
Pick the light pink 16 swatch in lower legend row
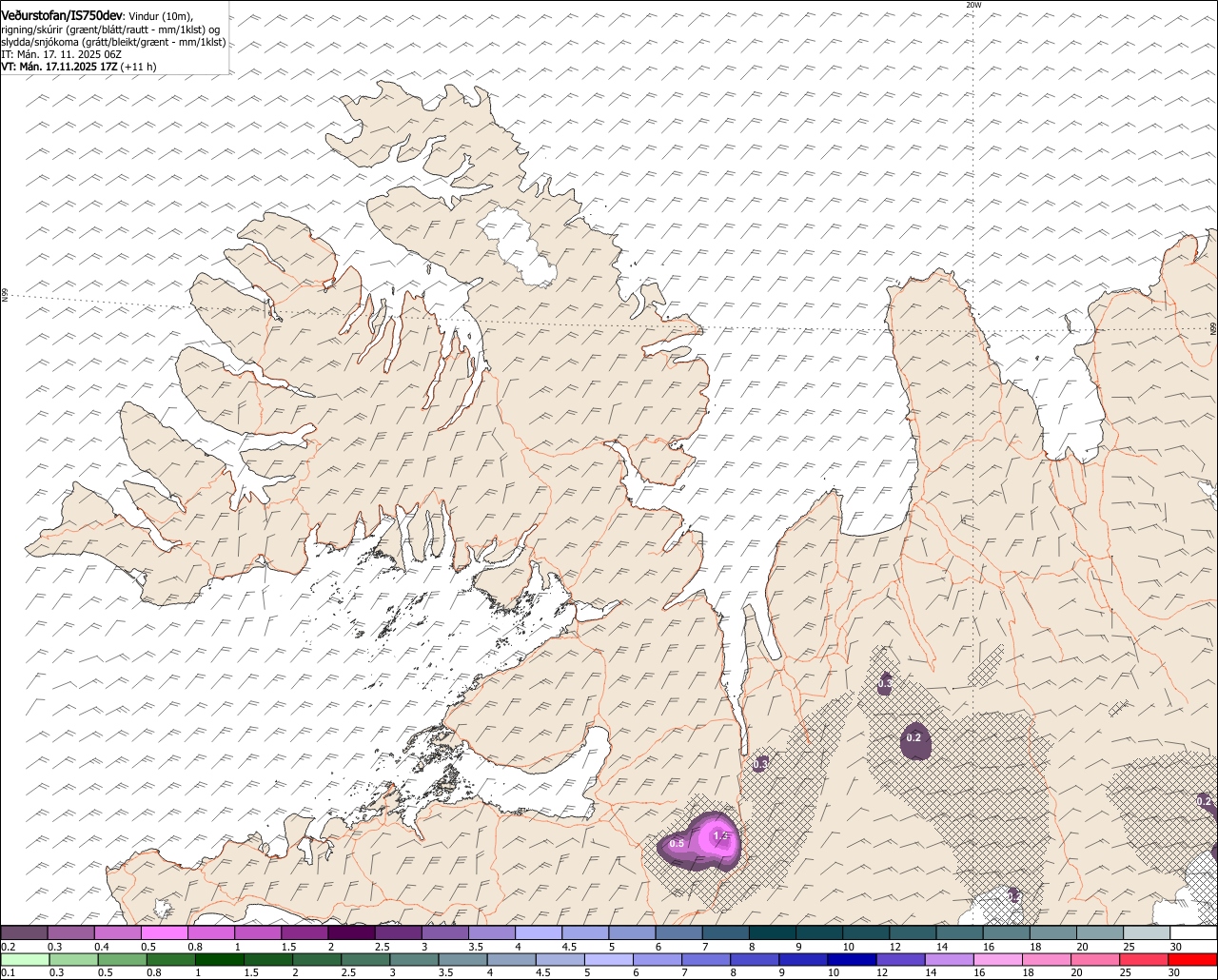click(998, 959)
